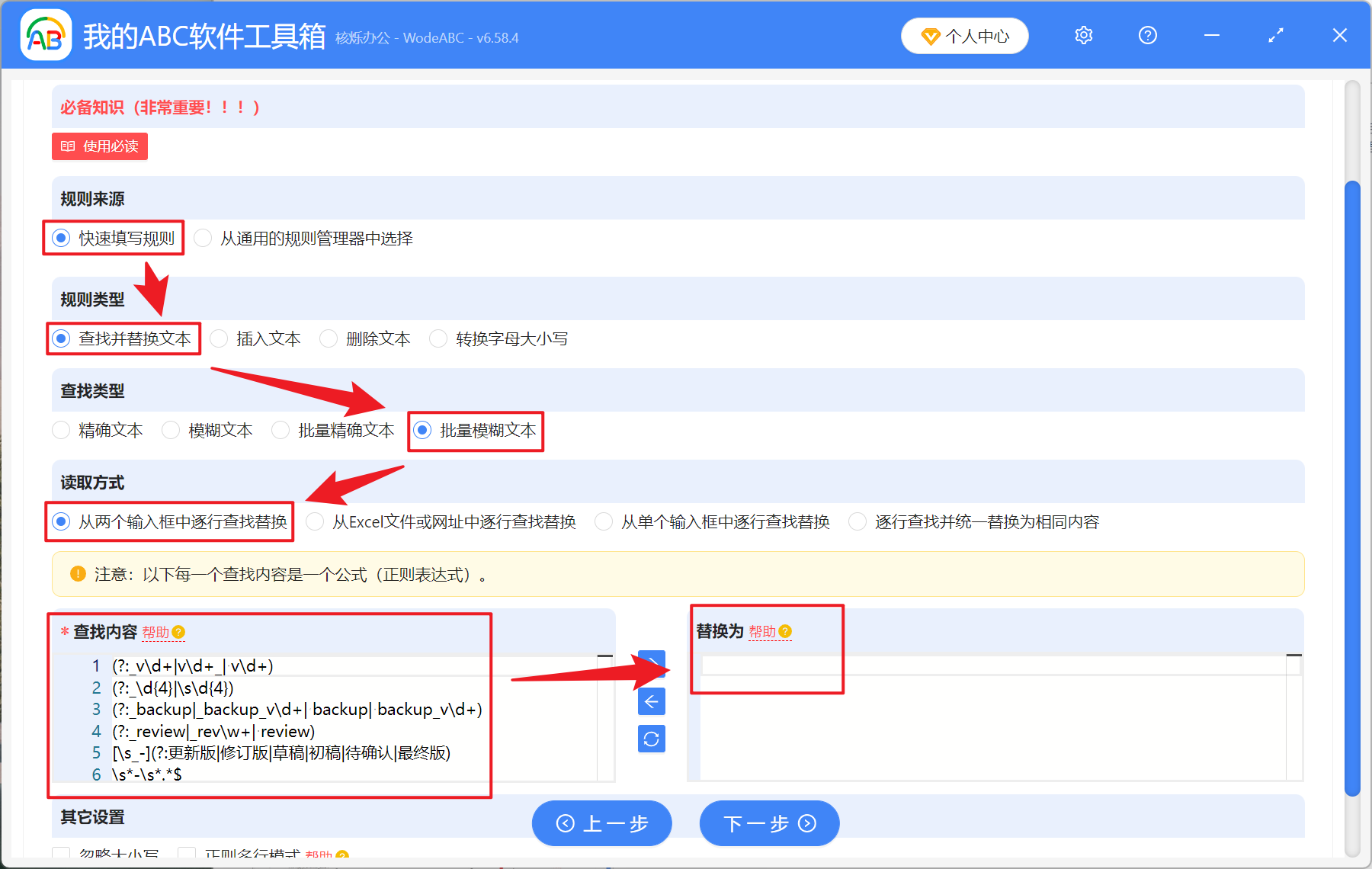Click the 使用必读 button
Viewport: 1372px width, 869px height.
click(99, 146)
